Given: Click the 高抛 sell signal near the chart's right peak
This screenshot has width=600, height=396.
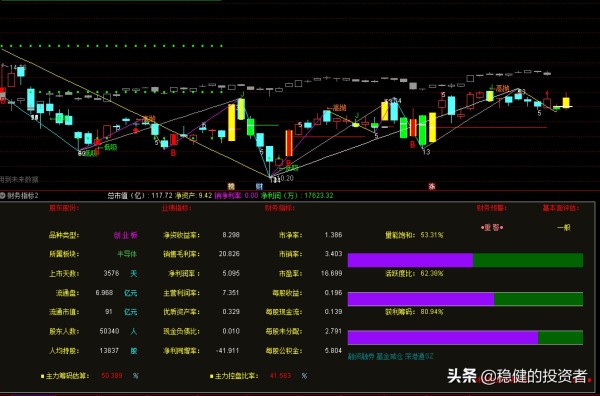Looking at the screenshot, I should (502, 88).
